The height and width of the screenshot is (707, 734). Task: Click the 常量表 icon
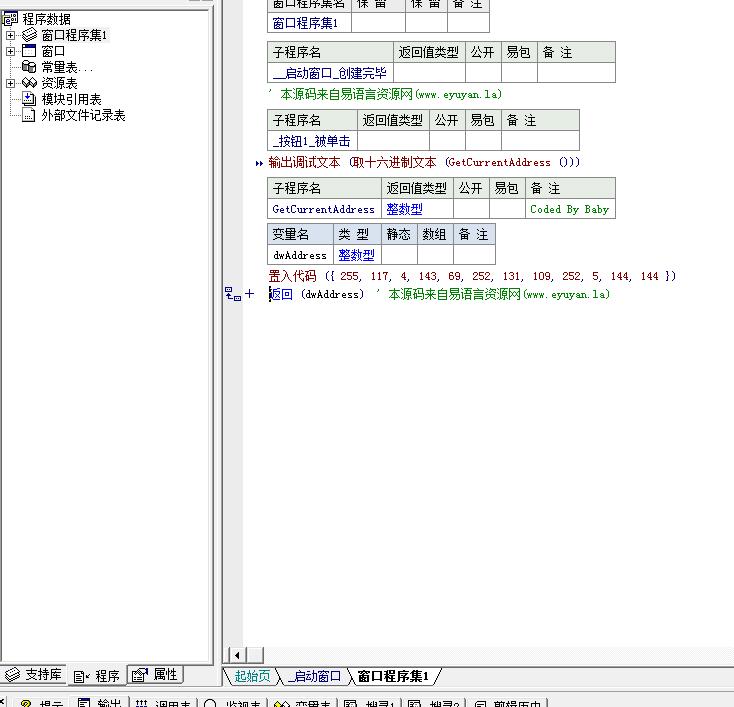coord(29,67)
